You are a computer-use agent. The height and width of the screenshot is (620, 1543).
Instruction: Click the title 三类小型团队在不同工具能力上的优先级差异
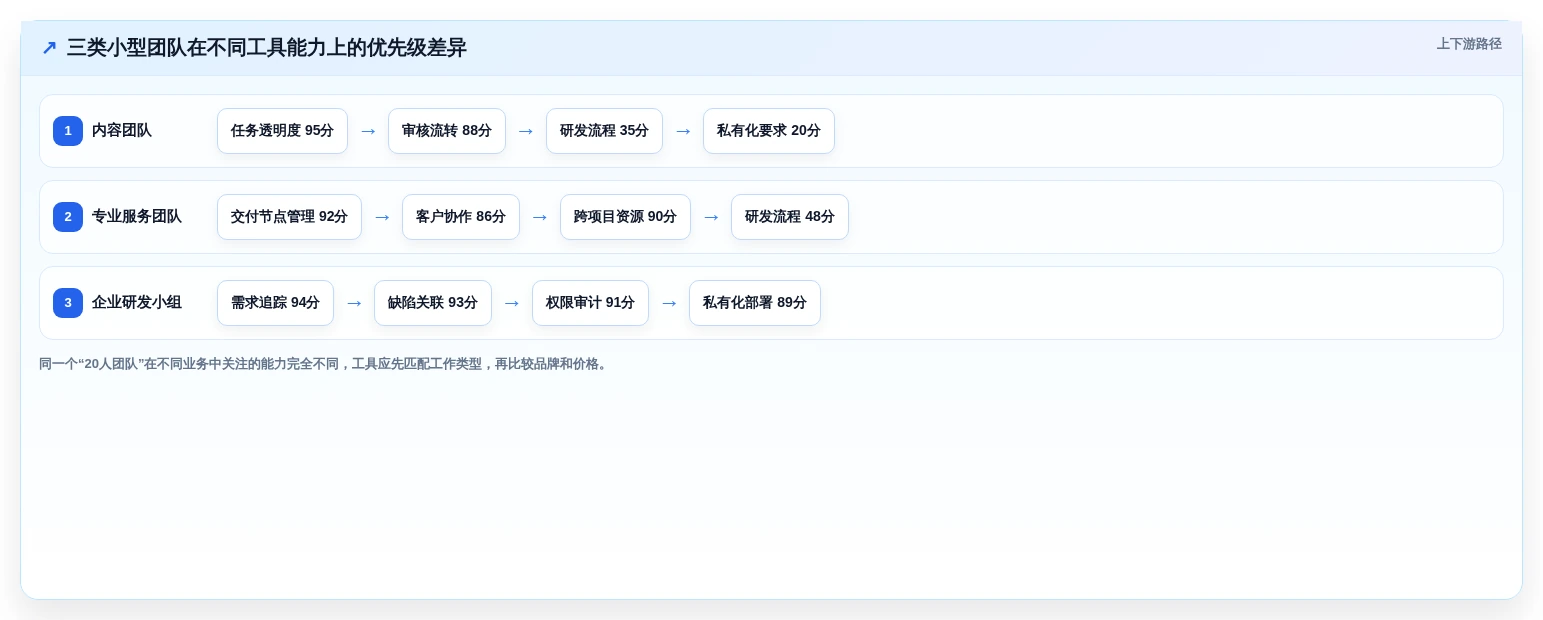pos(267,48)
